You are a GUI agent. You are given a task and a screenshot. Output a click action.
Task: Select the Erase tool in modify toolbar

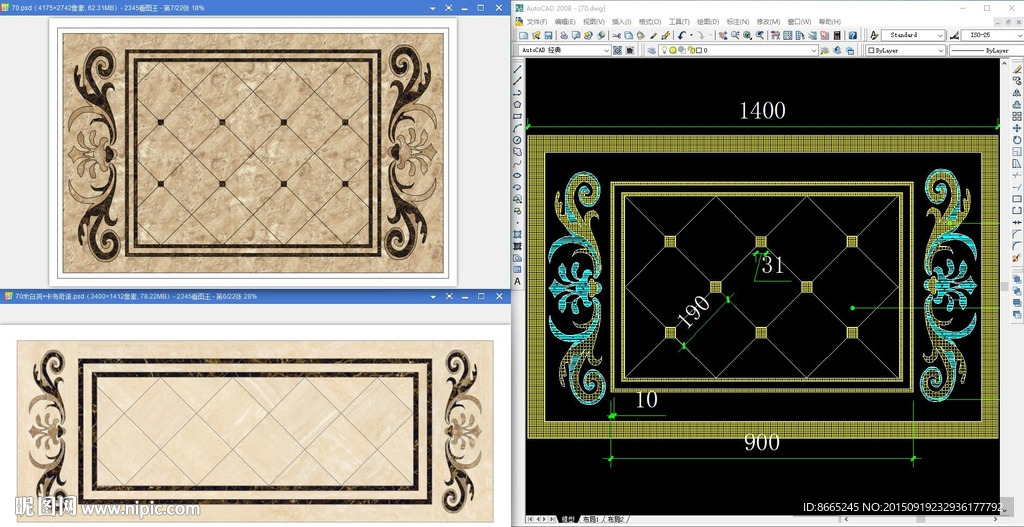click(x=1017, y=69)
